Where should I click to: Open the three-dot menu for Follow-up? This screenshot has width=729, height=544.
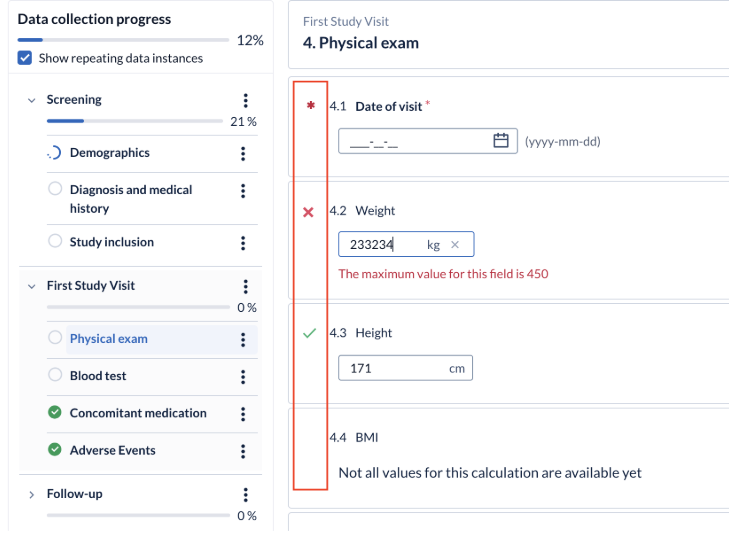245,495
